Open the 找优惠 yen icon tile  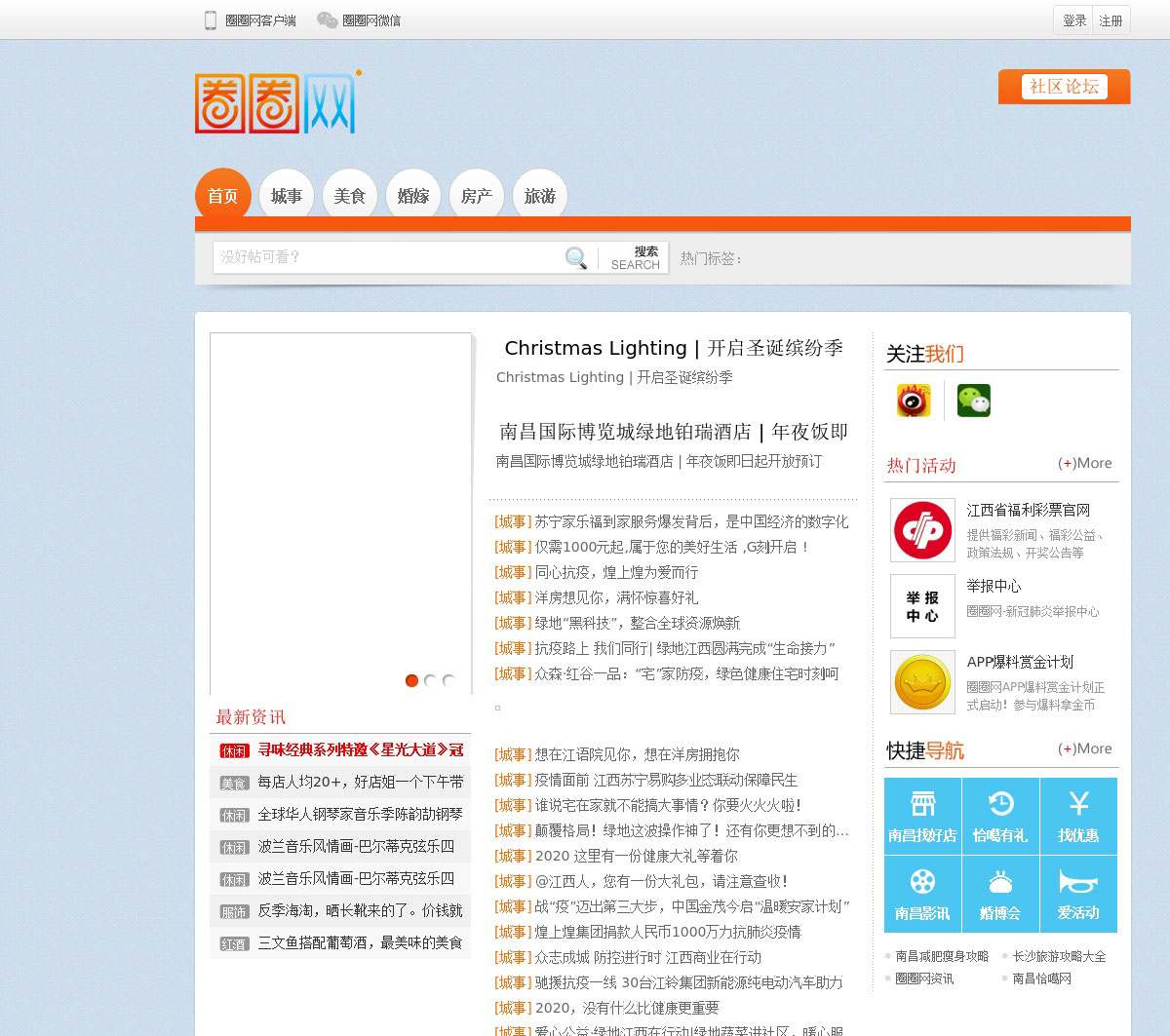click(x=1078, y=816)
